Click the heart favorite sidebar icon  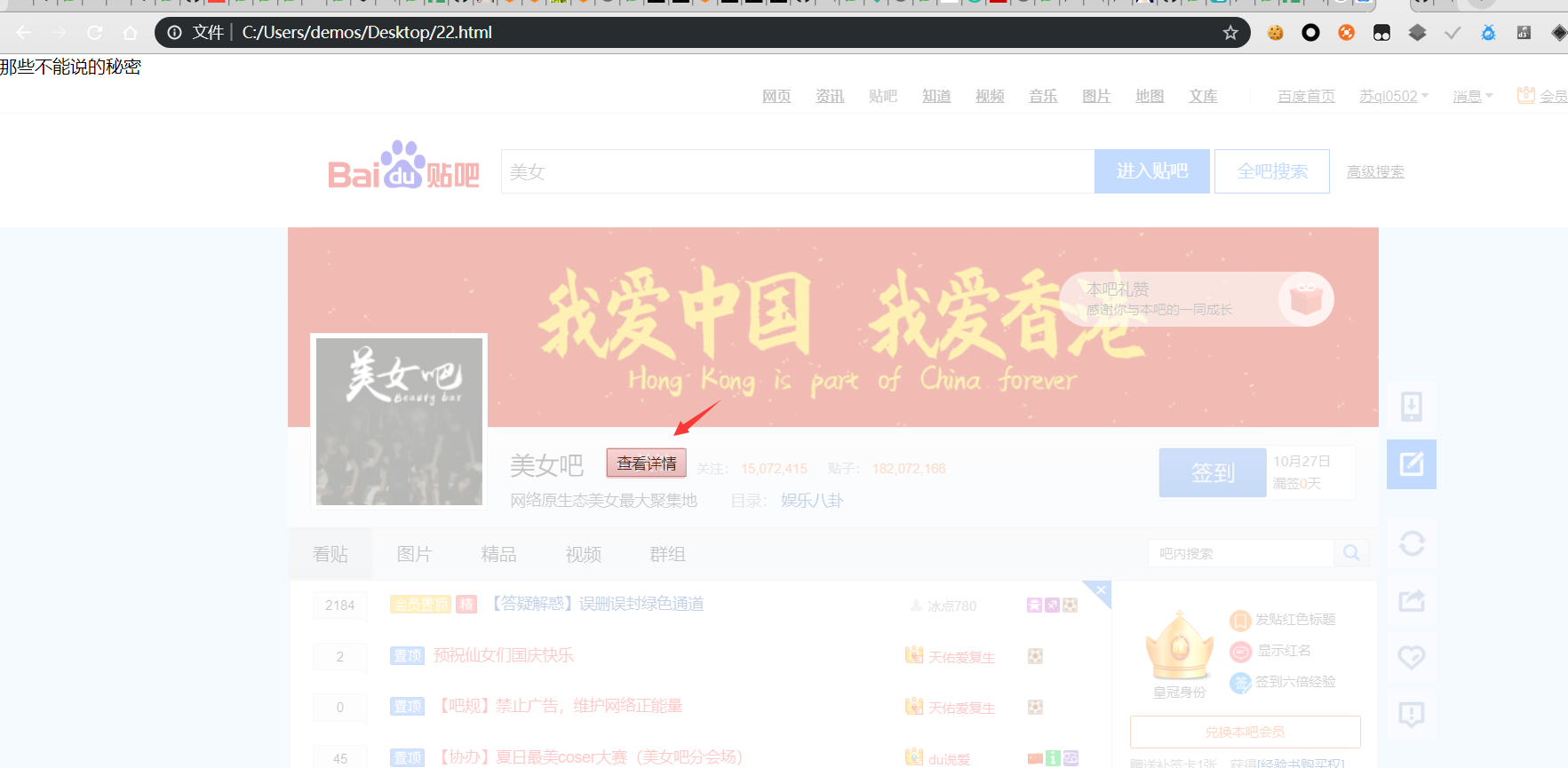(x=1412, y=658)
